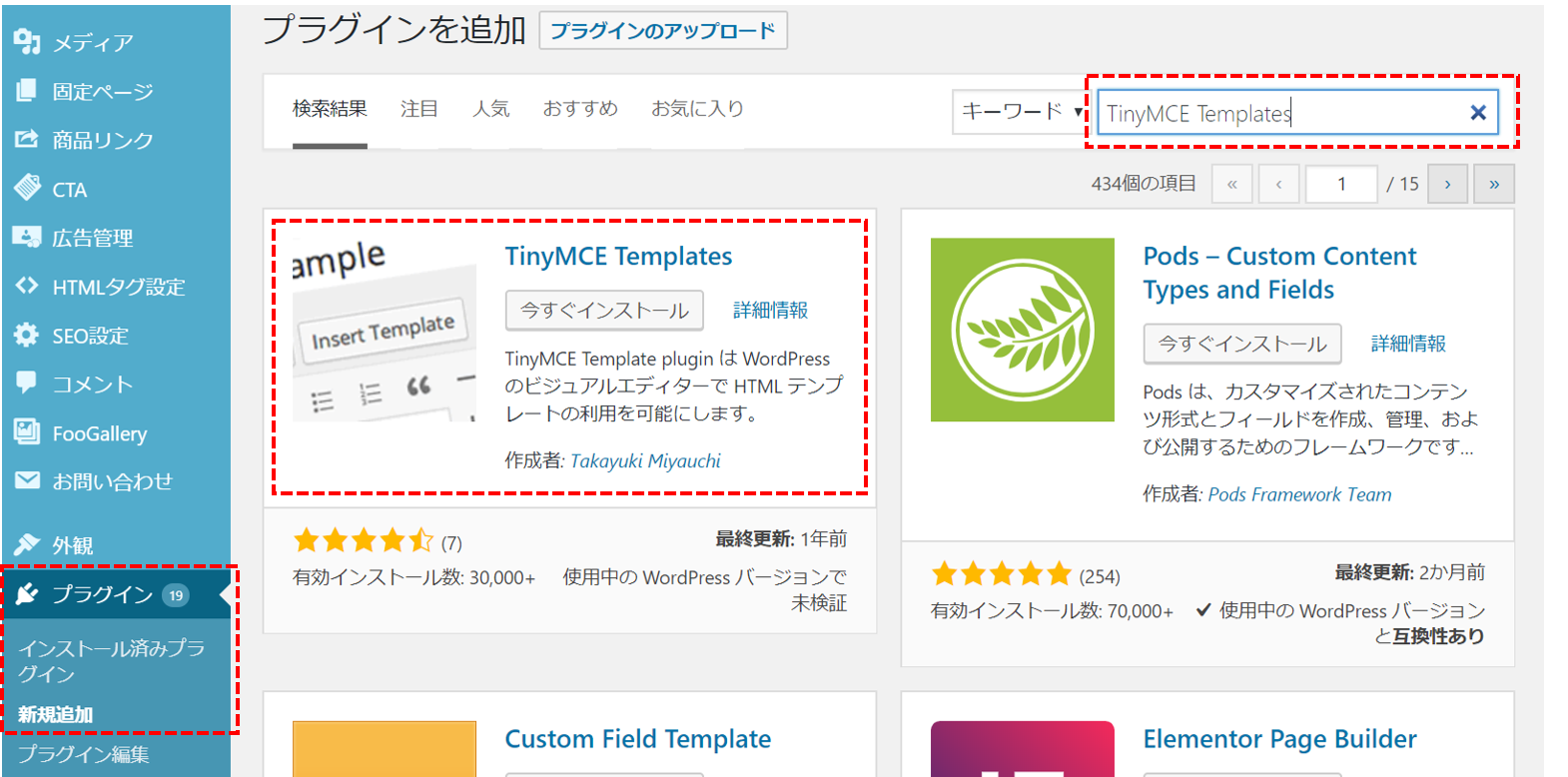Click the 有効インストール数: 70,000+ text

[1052, 611]
